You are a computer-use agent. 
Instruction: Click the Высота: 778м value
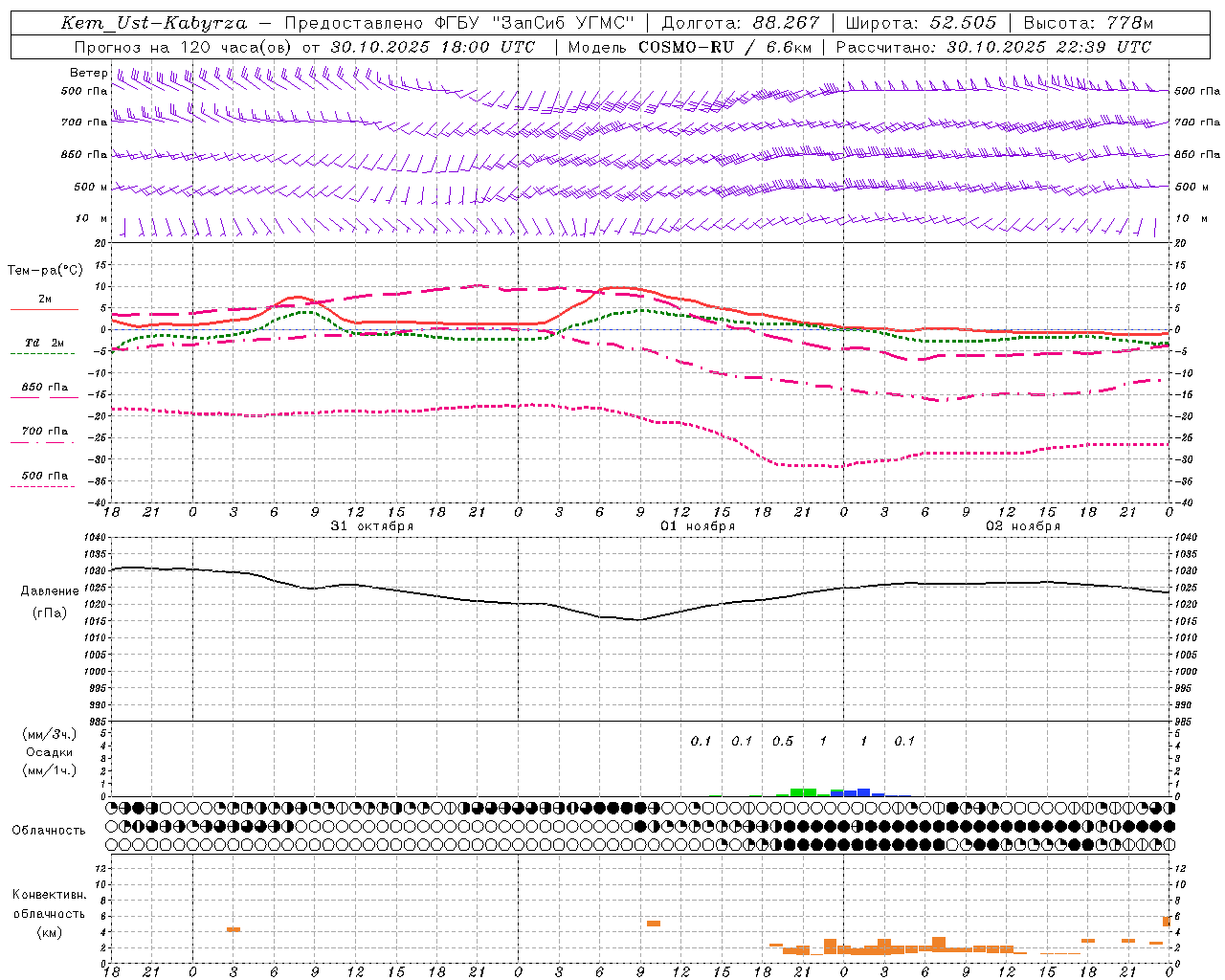coord(1088,23)
